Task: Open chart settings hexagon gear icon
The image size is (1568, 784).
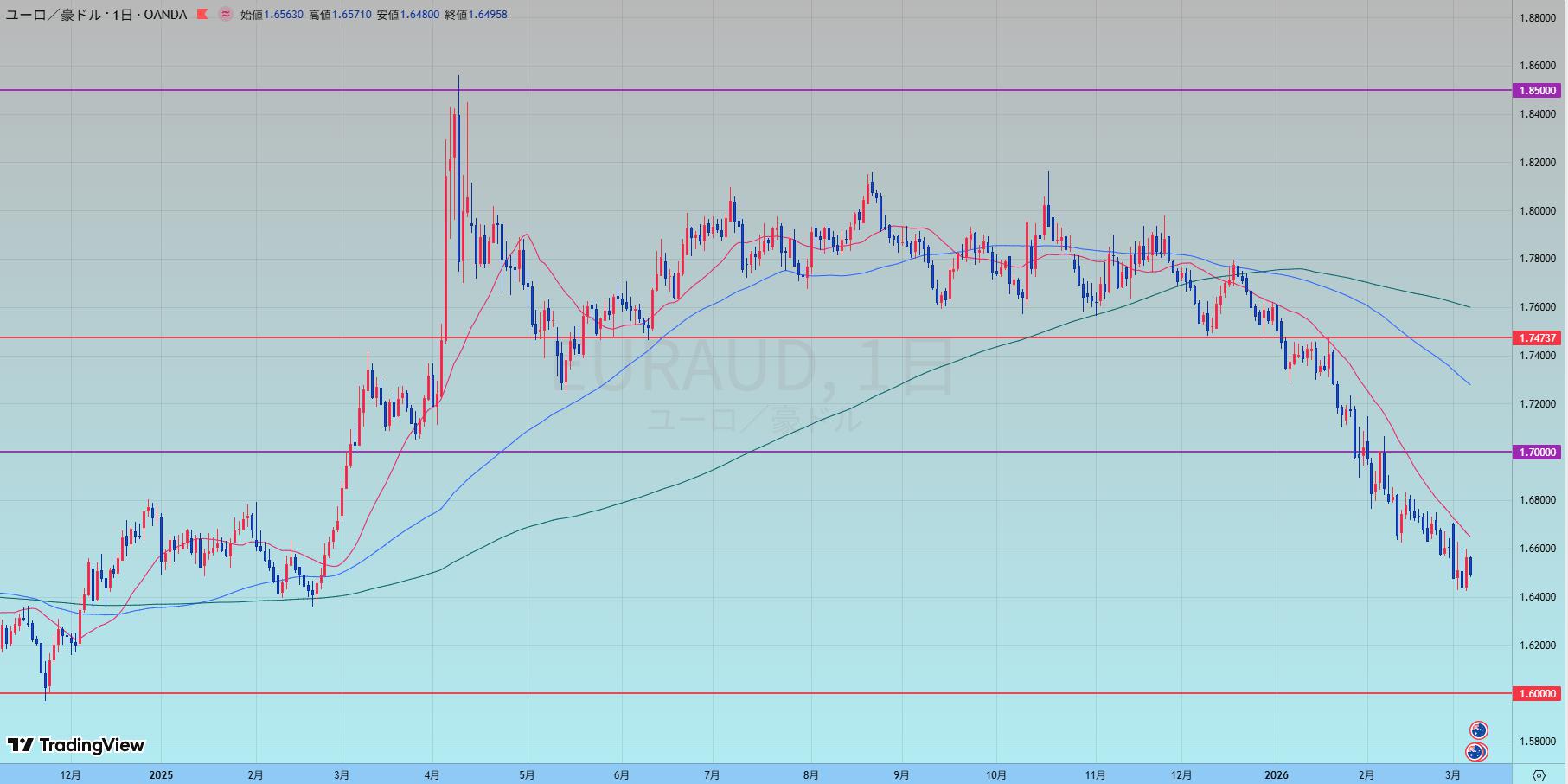Action: click(1538, 775)
